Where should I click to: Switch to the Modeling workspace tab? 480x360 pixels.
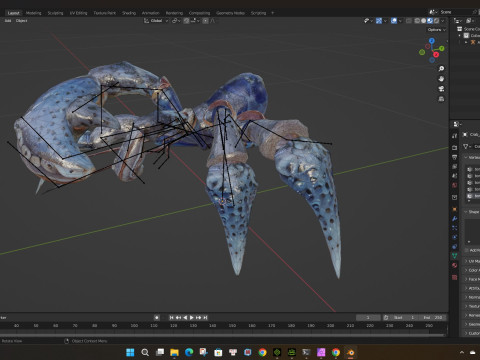pos(34,13)
